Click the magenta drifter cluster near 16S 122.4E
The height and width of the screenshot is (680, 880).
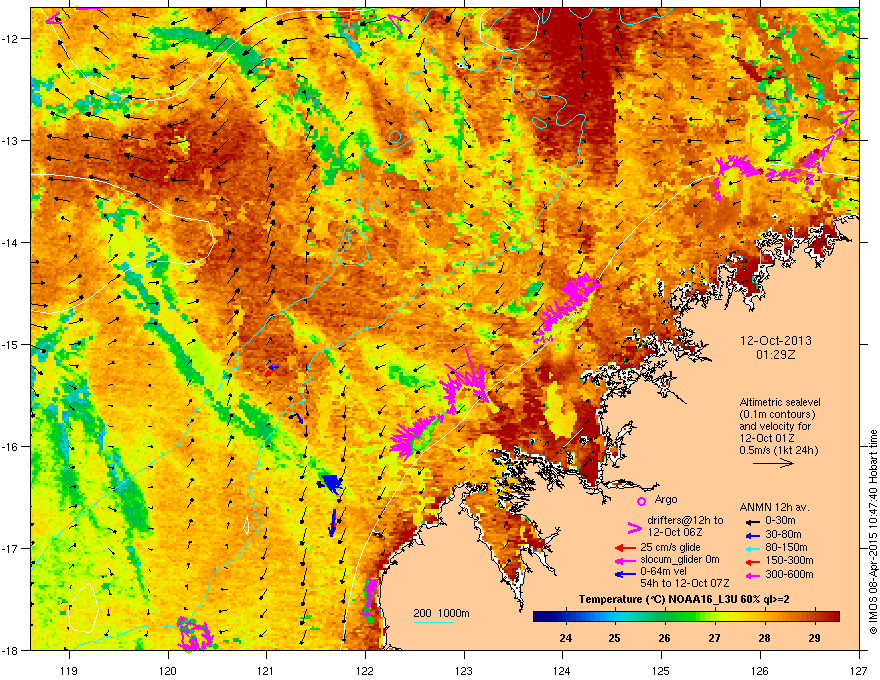click(411, 437)
